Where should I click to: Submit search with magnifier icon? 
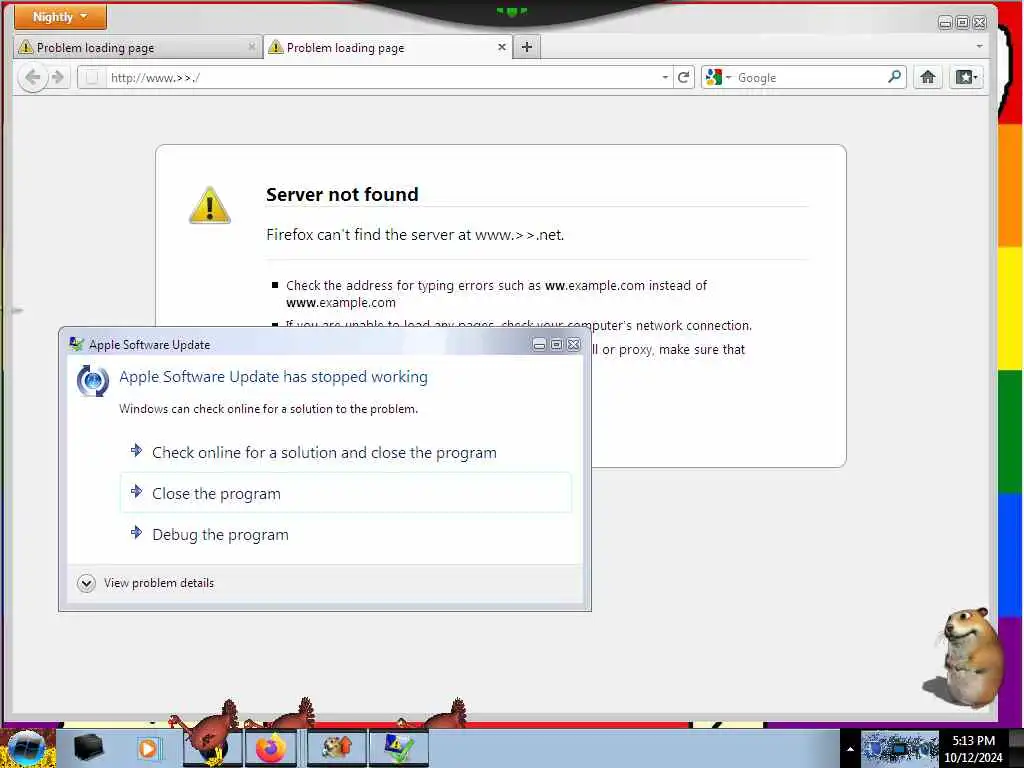894,77
